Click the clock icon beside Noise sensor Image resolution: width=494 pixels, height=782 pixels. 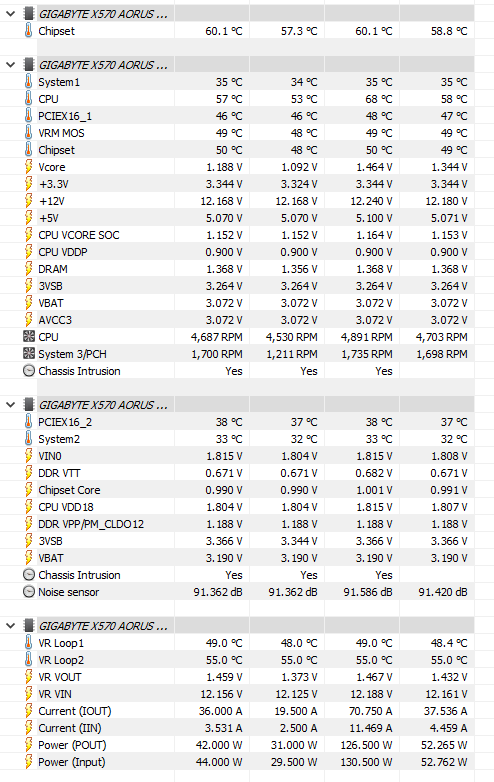click(x=29, y=592)
